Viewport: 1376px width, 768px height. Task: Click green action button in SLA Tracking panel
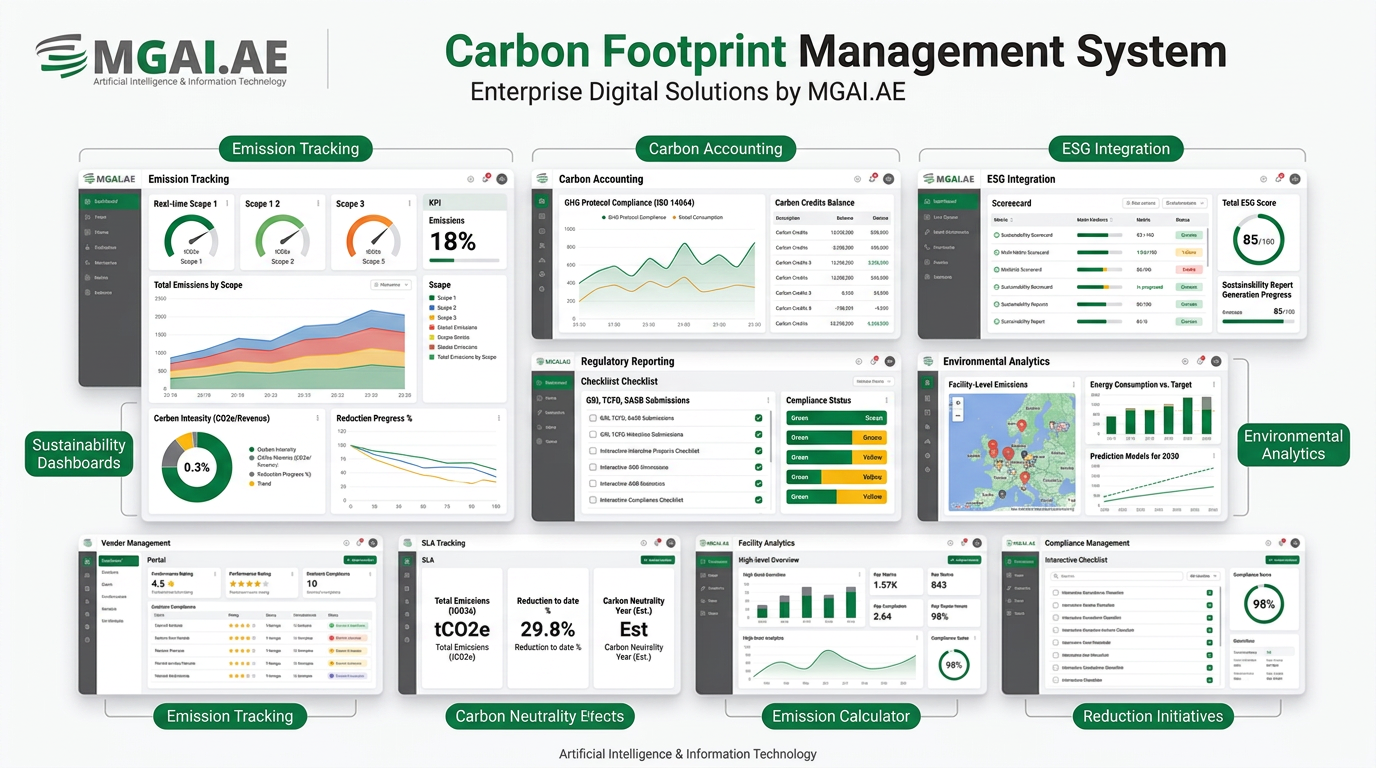point(658,560)
